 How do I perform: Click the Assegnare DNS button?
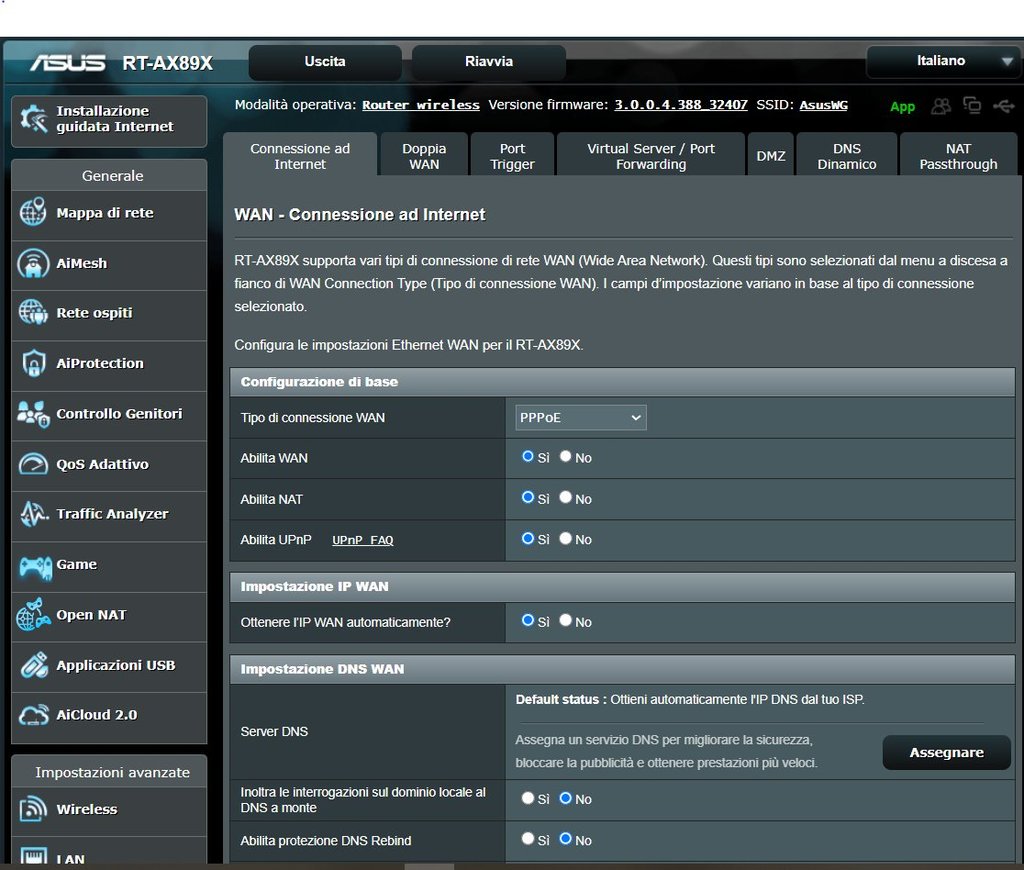[946, 753]
